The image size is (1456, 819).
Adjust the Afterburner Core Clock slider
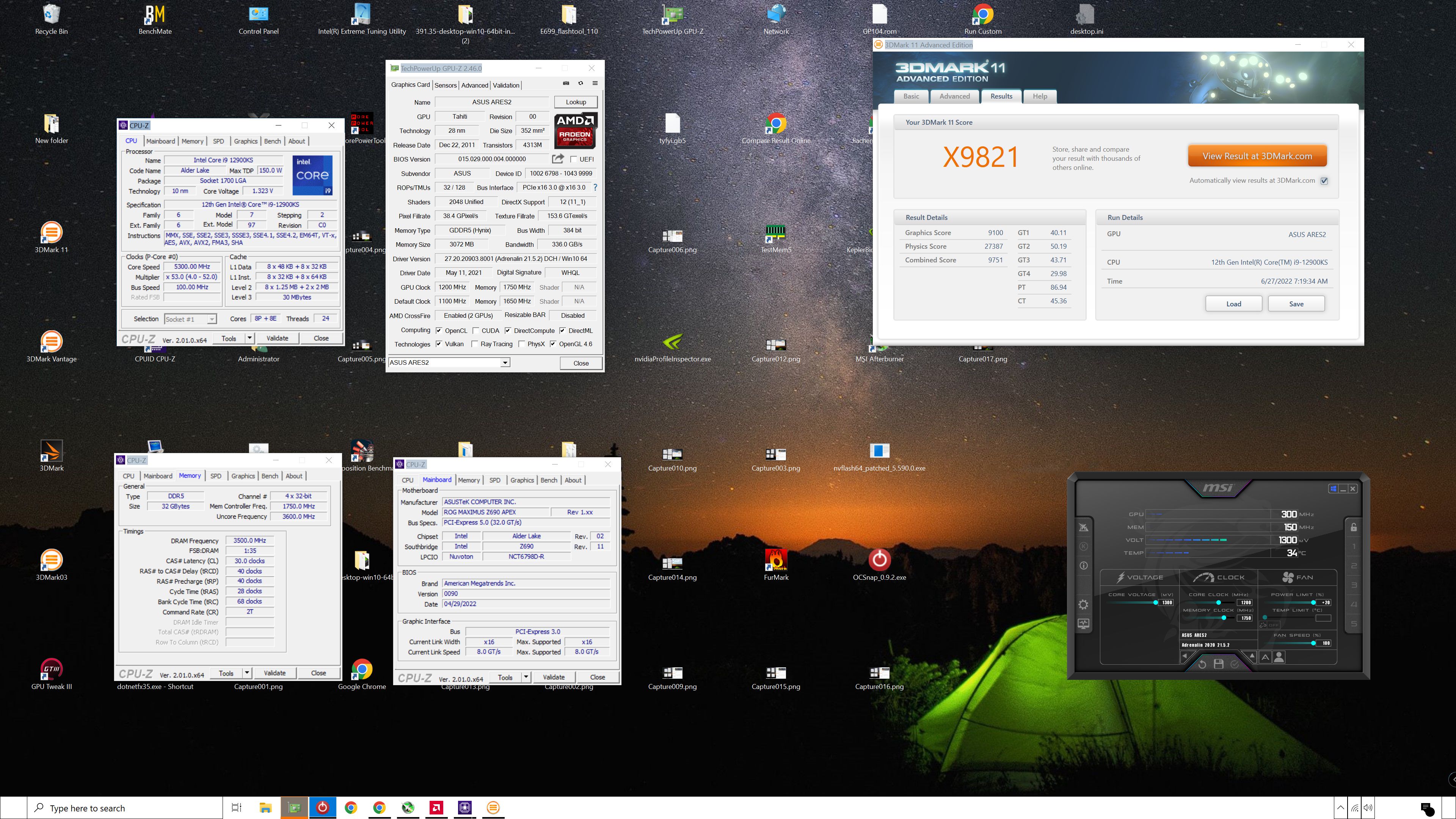tap(1210, 602)
